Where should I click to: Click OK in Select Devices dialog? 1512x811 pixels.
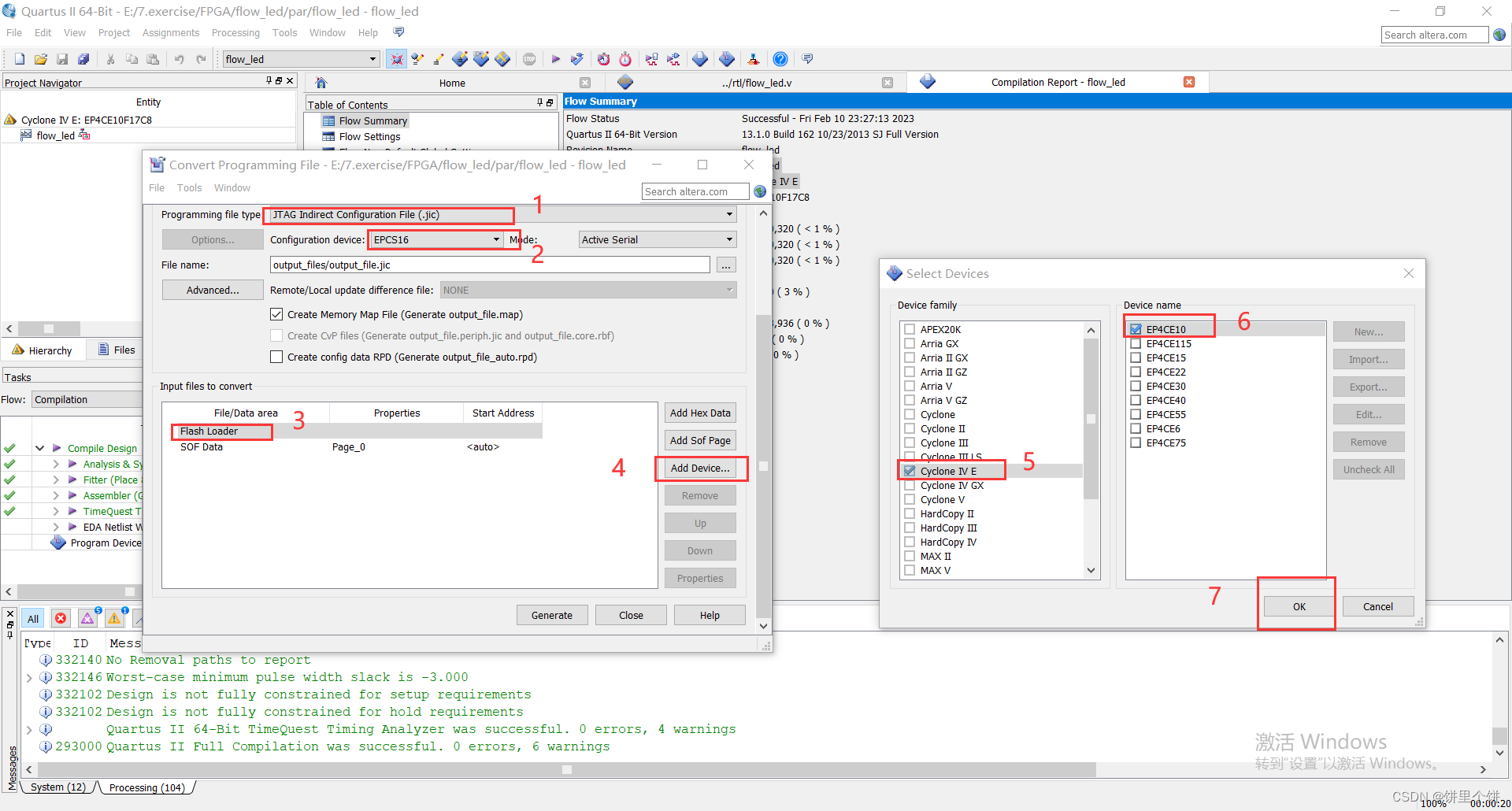(1299, 606)
